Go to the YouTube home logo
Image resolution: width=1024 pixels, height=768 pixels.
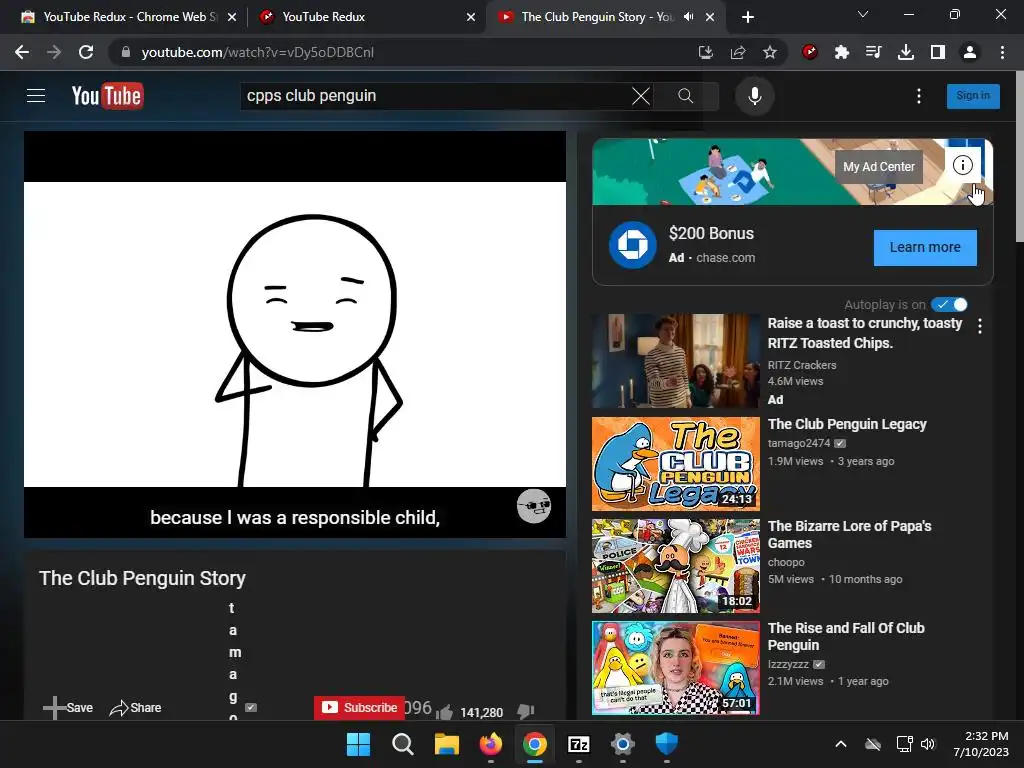pyautogui.click(x=107, y=96)
